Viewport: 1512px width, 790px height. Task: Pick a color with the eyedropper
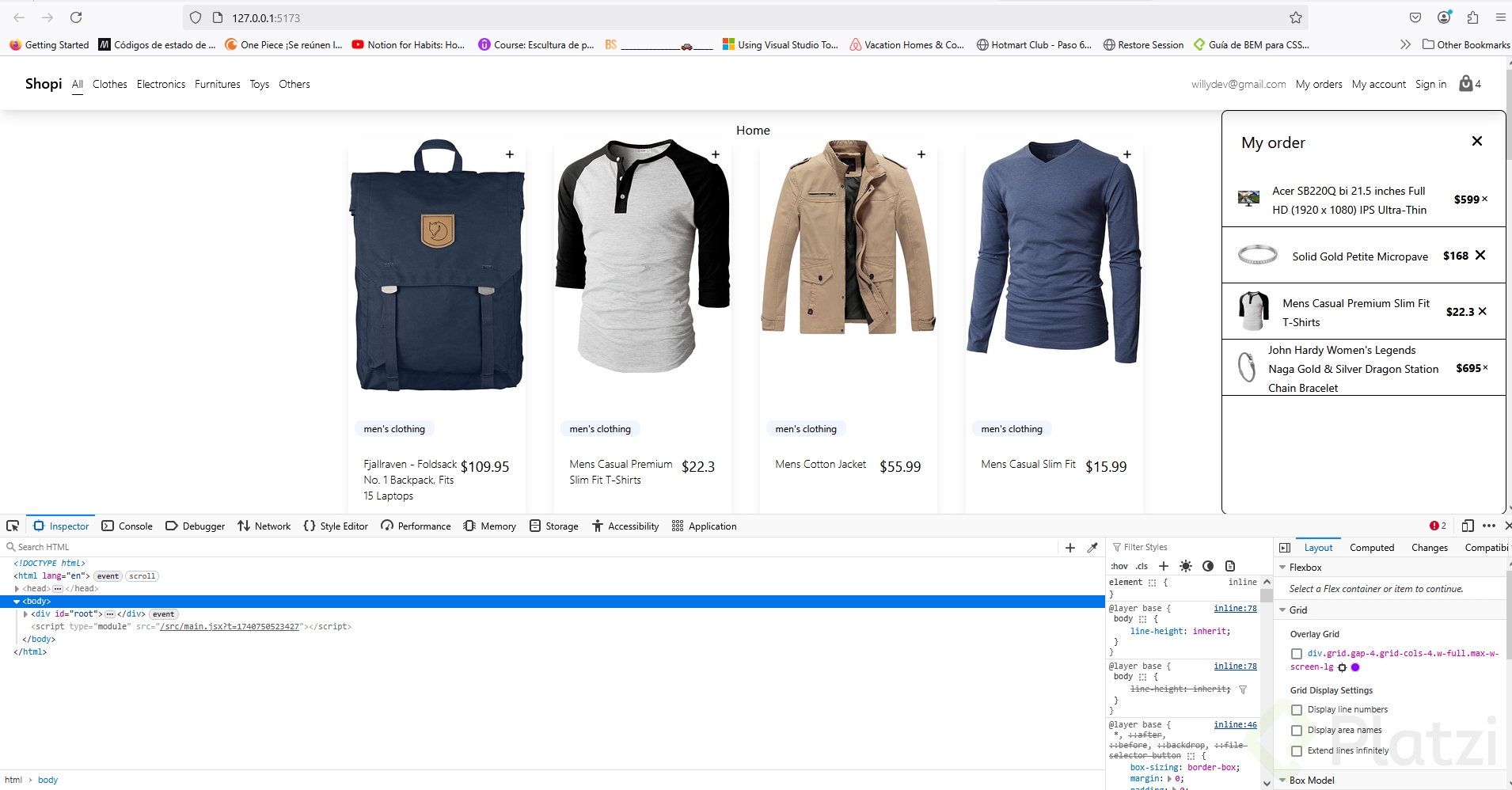pos(1092,547)
